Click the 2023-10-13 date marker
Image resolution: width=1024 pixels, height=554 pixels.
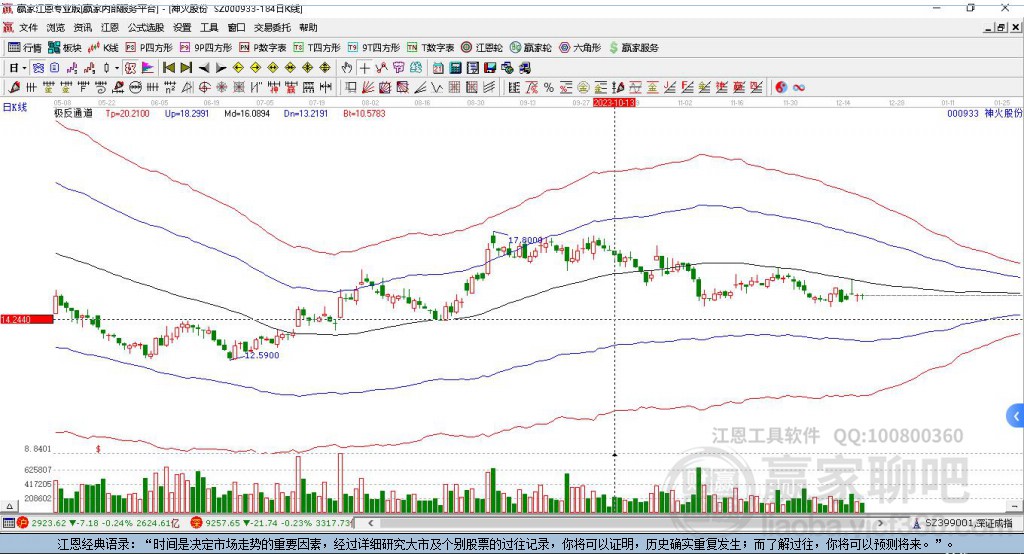(614, 103)
